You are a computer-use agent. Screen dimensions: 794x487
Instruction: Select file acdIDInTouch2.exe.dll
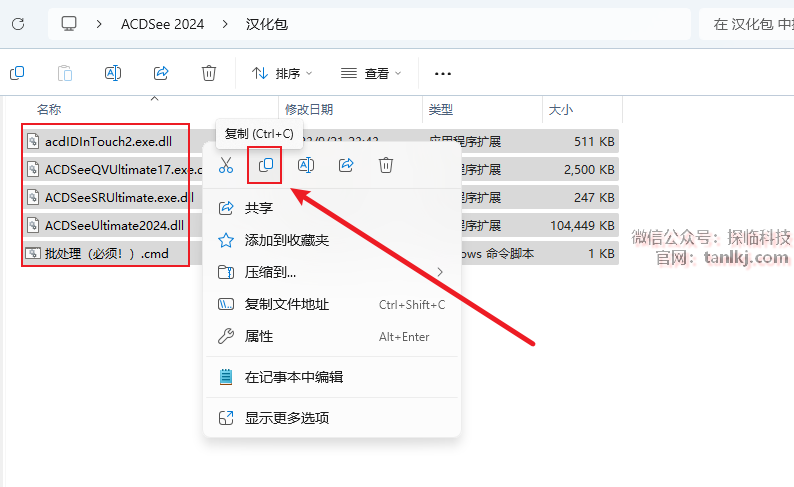click(108, 141)
